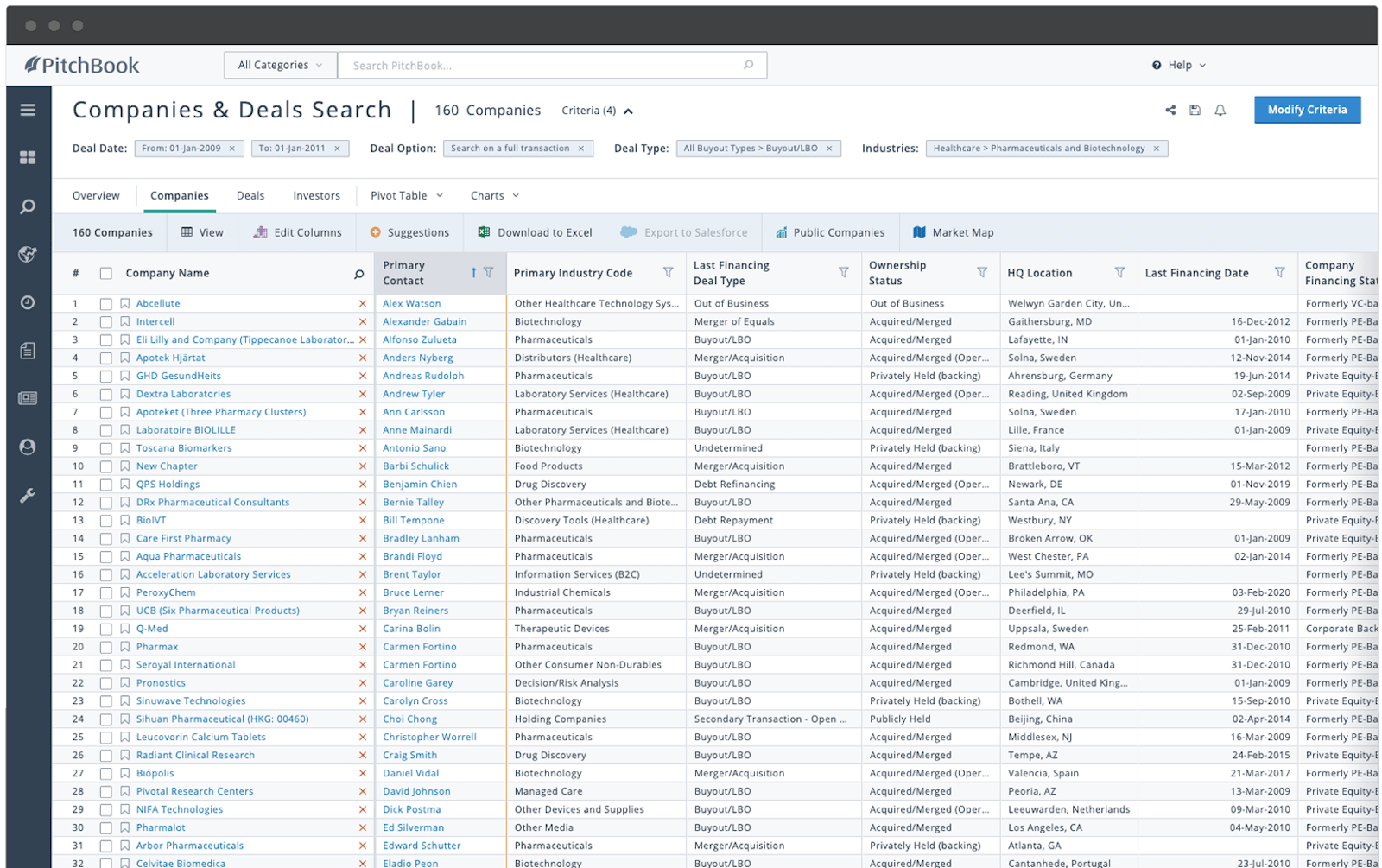
Task: Filter the Primary Contact column
Action: (x=489, y=273)
